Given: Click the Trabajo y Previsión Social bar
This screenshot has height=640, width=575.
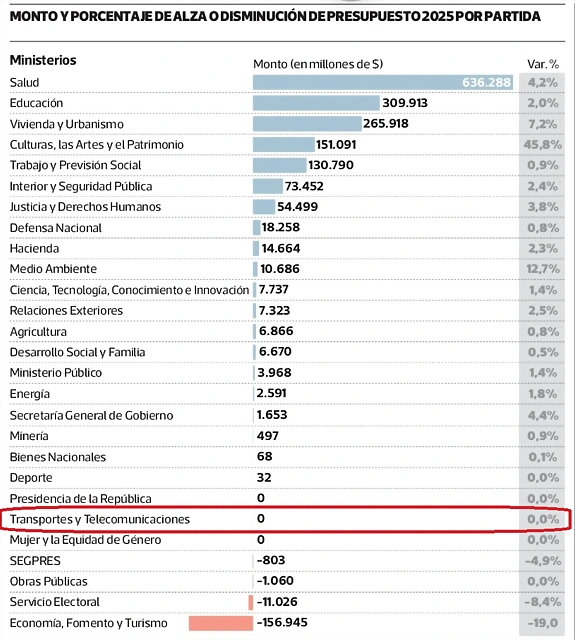Looking at the screenshot, I should click(280, 165).
